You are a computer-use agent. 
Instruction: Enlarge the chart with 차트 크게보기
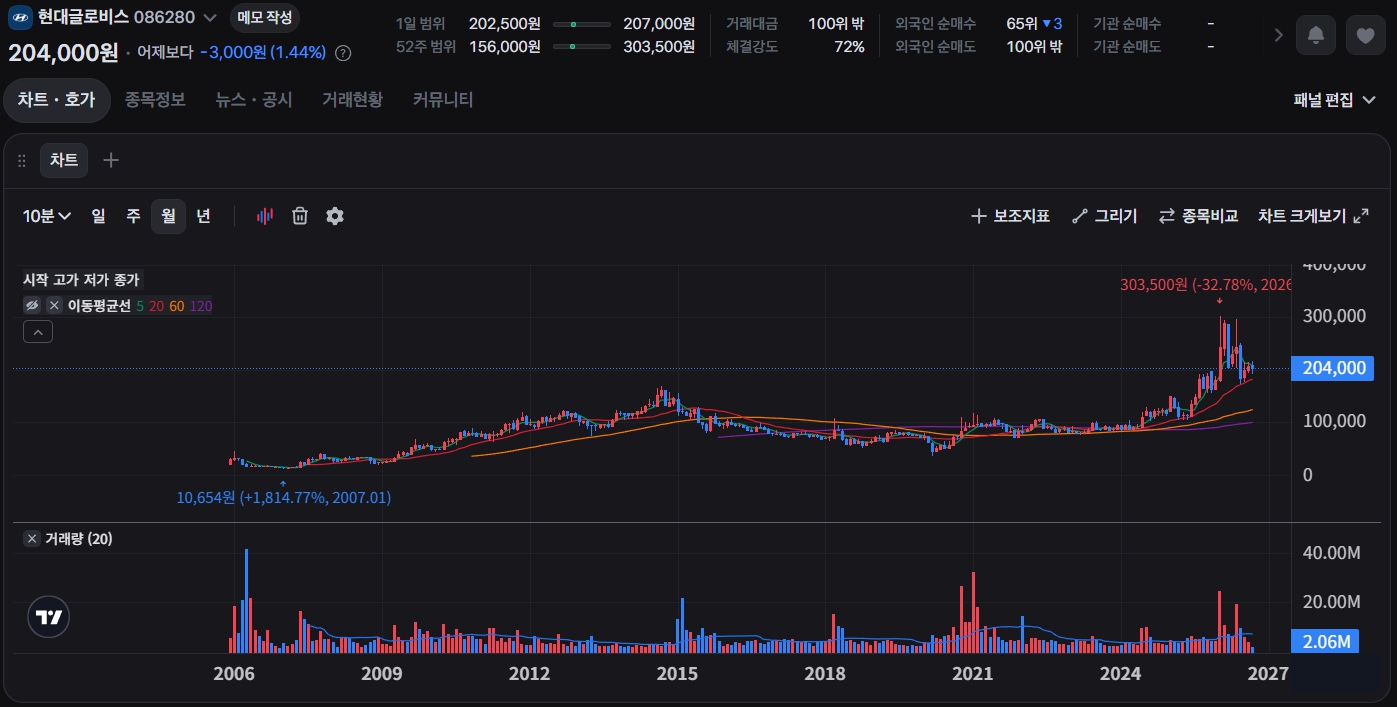pos(1313,216)
